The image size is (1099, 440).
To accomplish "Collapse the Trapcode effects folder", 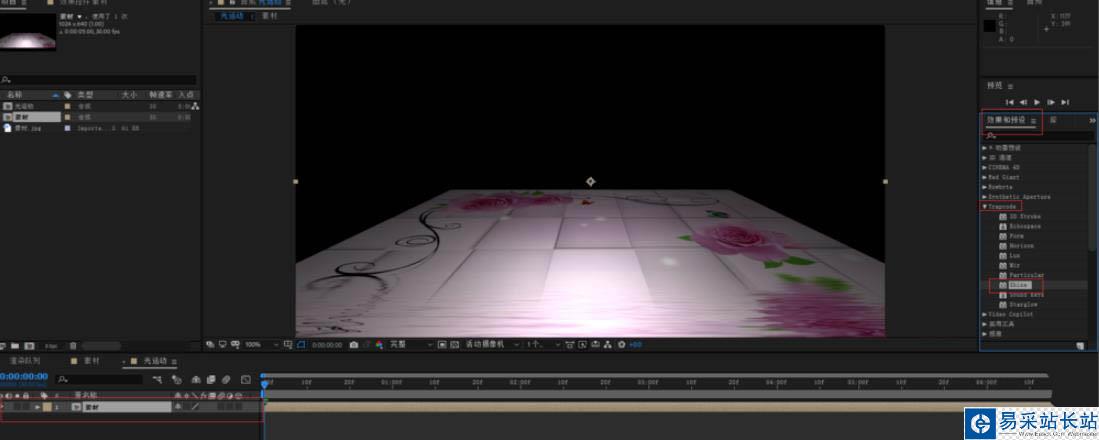I will tap(985, 207).
